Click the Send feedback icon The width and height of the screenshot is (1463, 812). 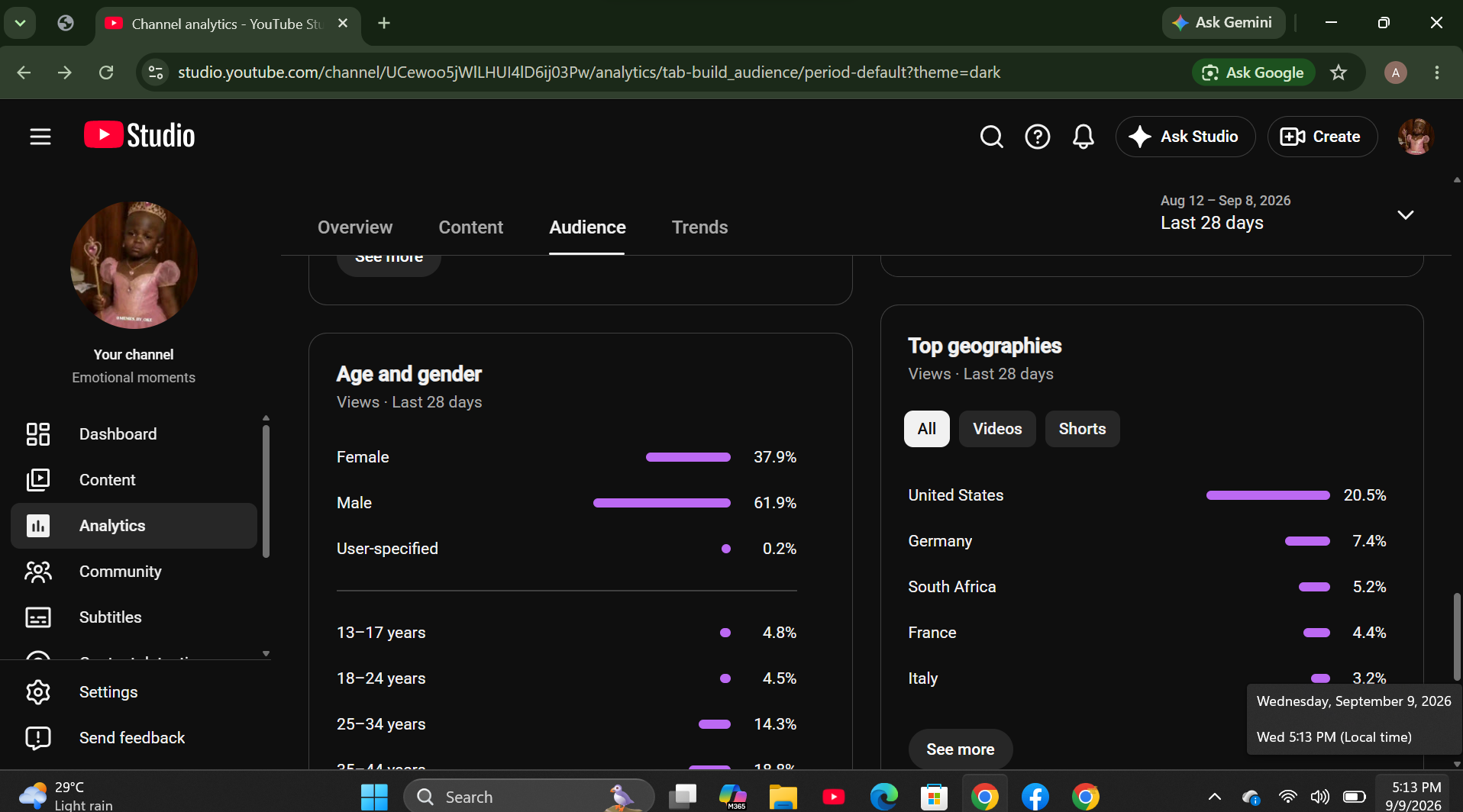pyautogui.click(x=38, y=738)
